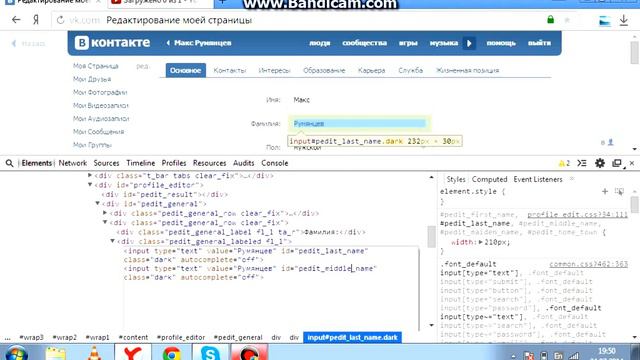Open the Resources panel
Screen dimensions: 640x360
tap(209, 163)
